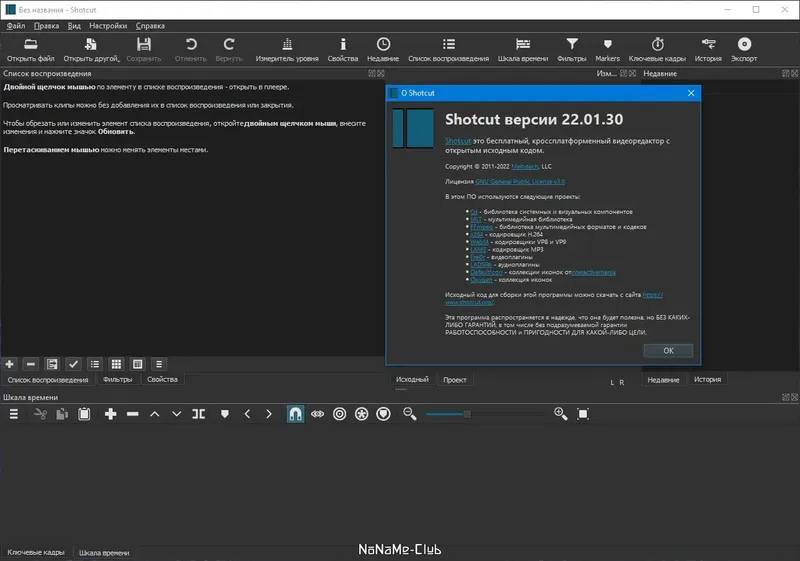
Task: Show the Audio level meter panel
Action: tap(287, 49)
